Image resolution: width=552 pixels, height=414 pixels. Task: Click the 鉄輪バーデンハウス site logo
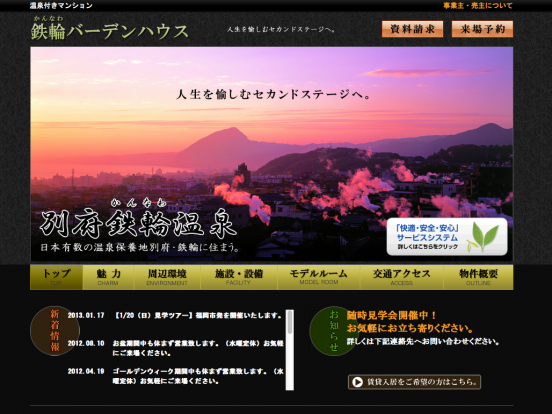(x=109, y=28)
